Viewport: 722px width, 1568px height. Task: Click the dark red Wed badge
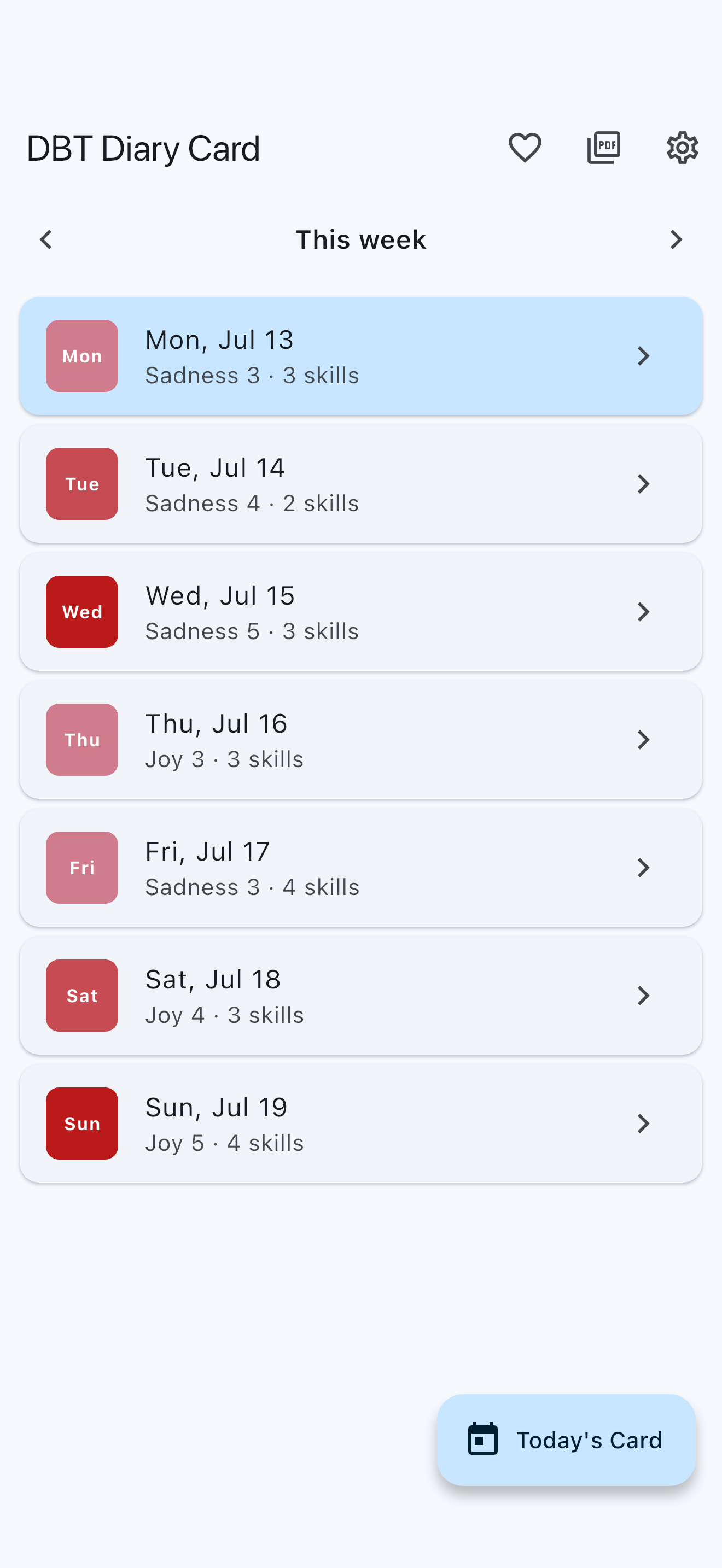(82, 612)
